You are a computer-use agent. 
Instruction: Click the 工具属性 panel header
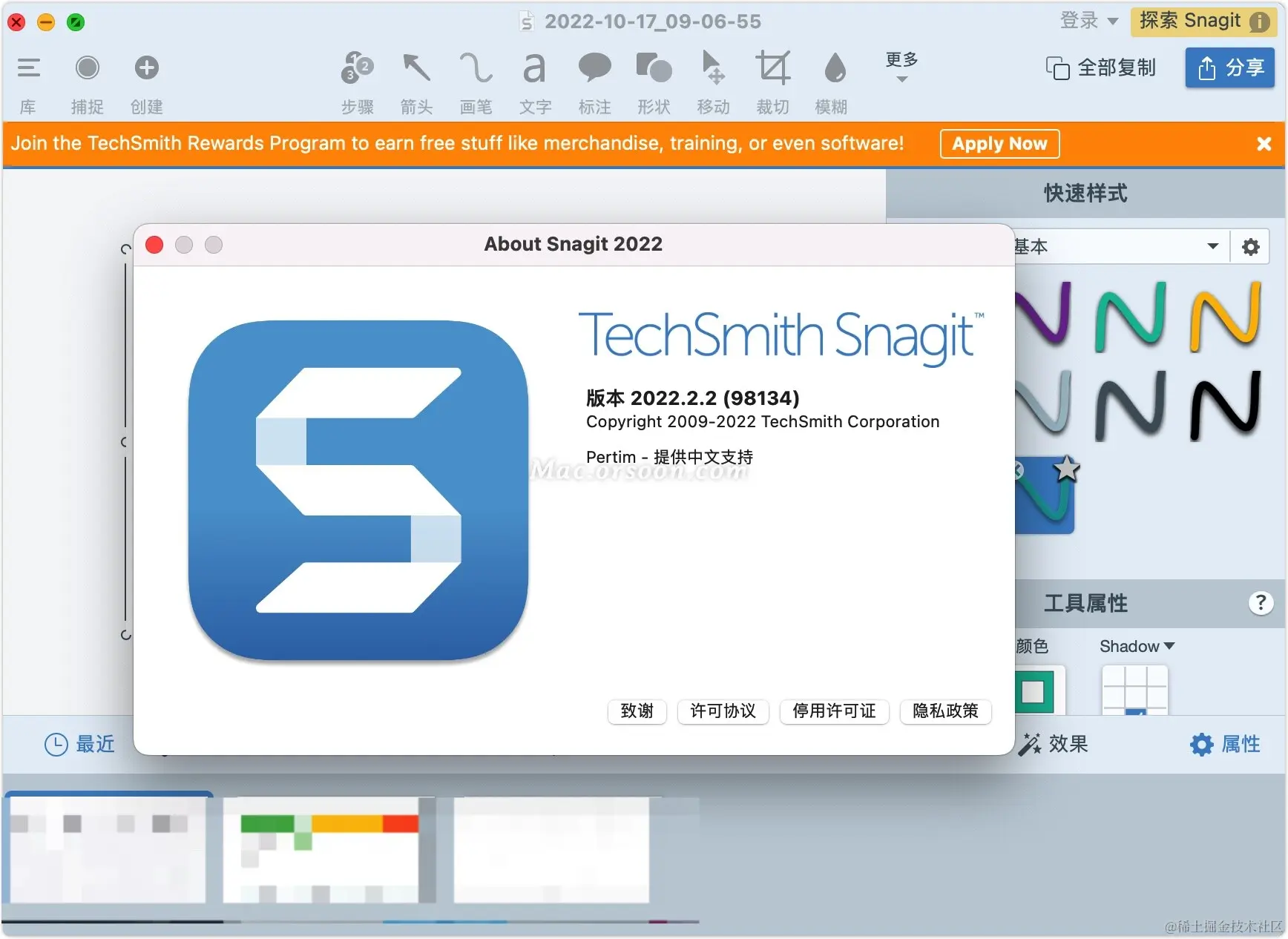(x=1085, y=603)
